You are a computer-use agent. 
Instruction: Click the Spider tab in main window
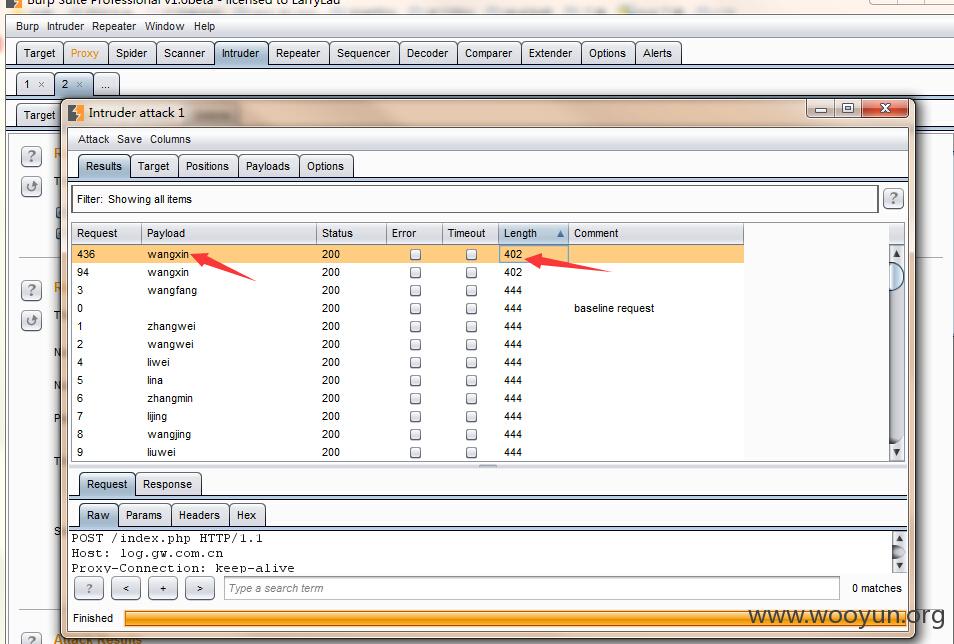(131, 53)
